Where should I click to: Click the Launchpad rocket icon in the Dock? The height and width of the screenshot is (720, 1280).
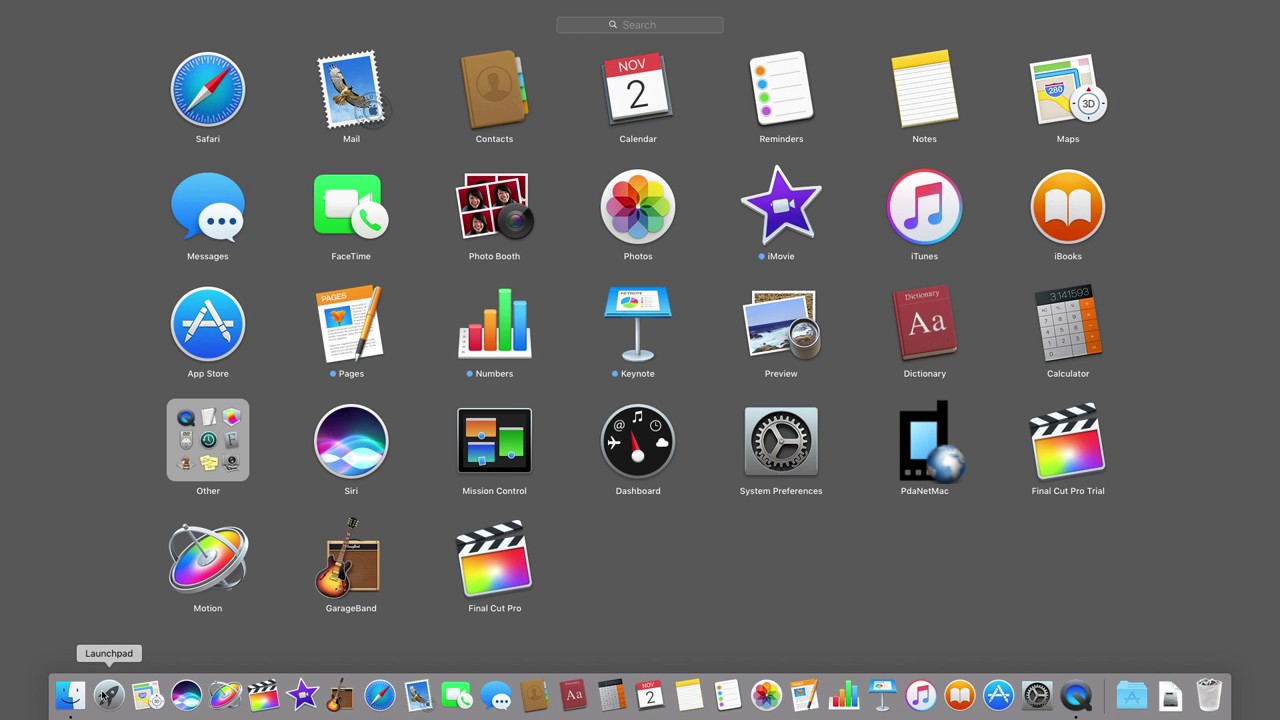(109, 694)
